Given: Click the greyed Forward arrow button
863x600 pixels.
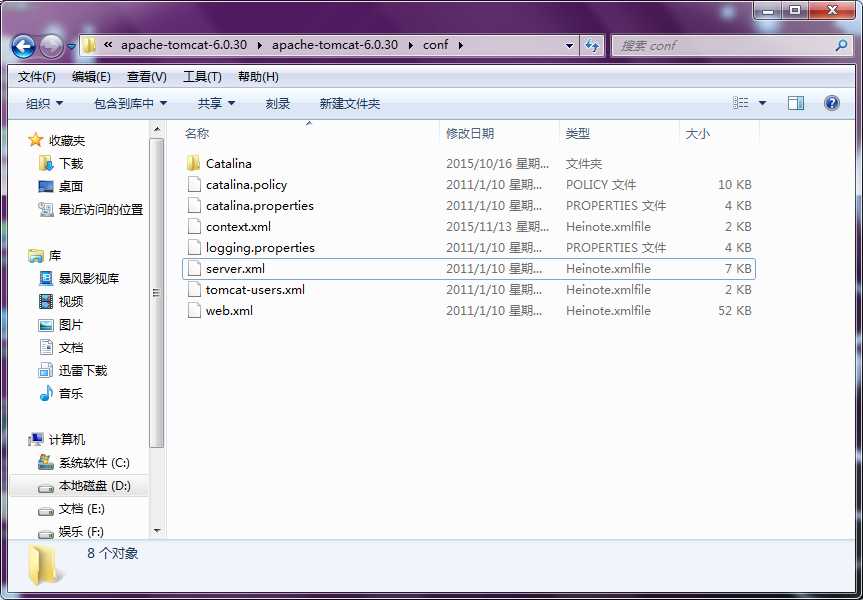Looking at the screenshot, I should pos(52,46).
